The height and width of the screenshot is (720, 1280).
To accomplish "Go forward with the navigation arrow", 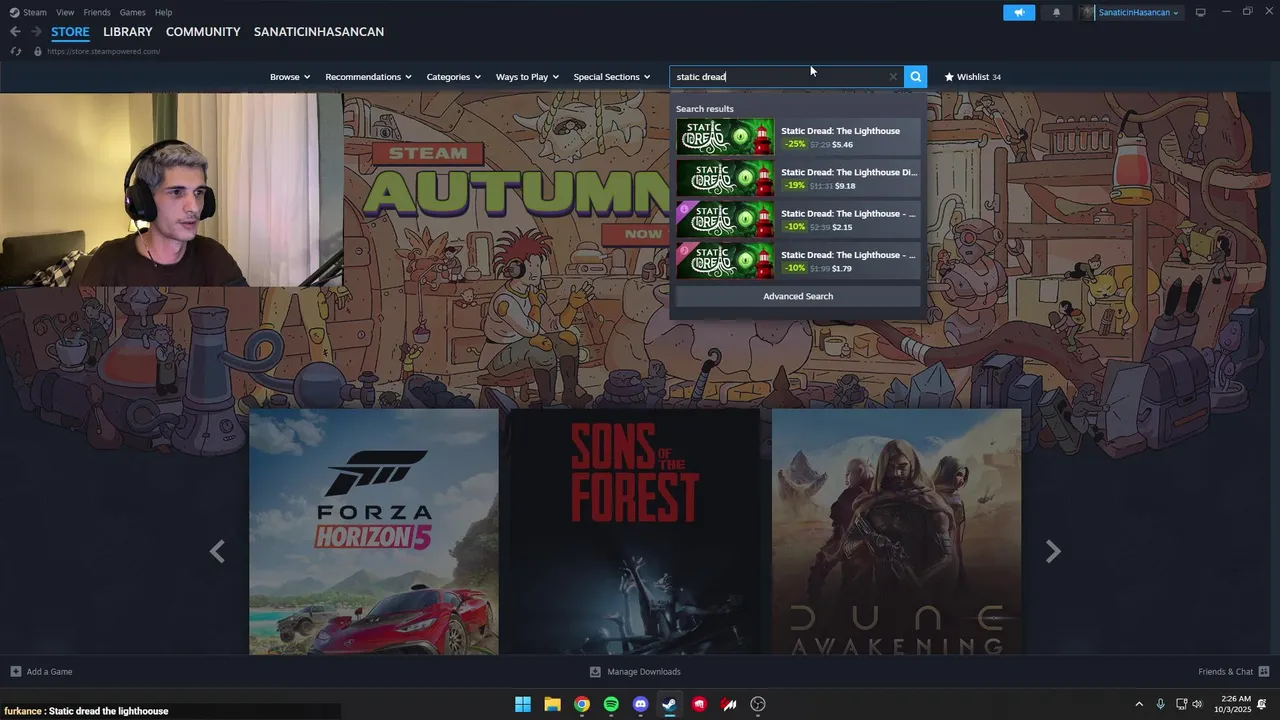I will 37,32.
